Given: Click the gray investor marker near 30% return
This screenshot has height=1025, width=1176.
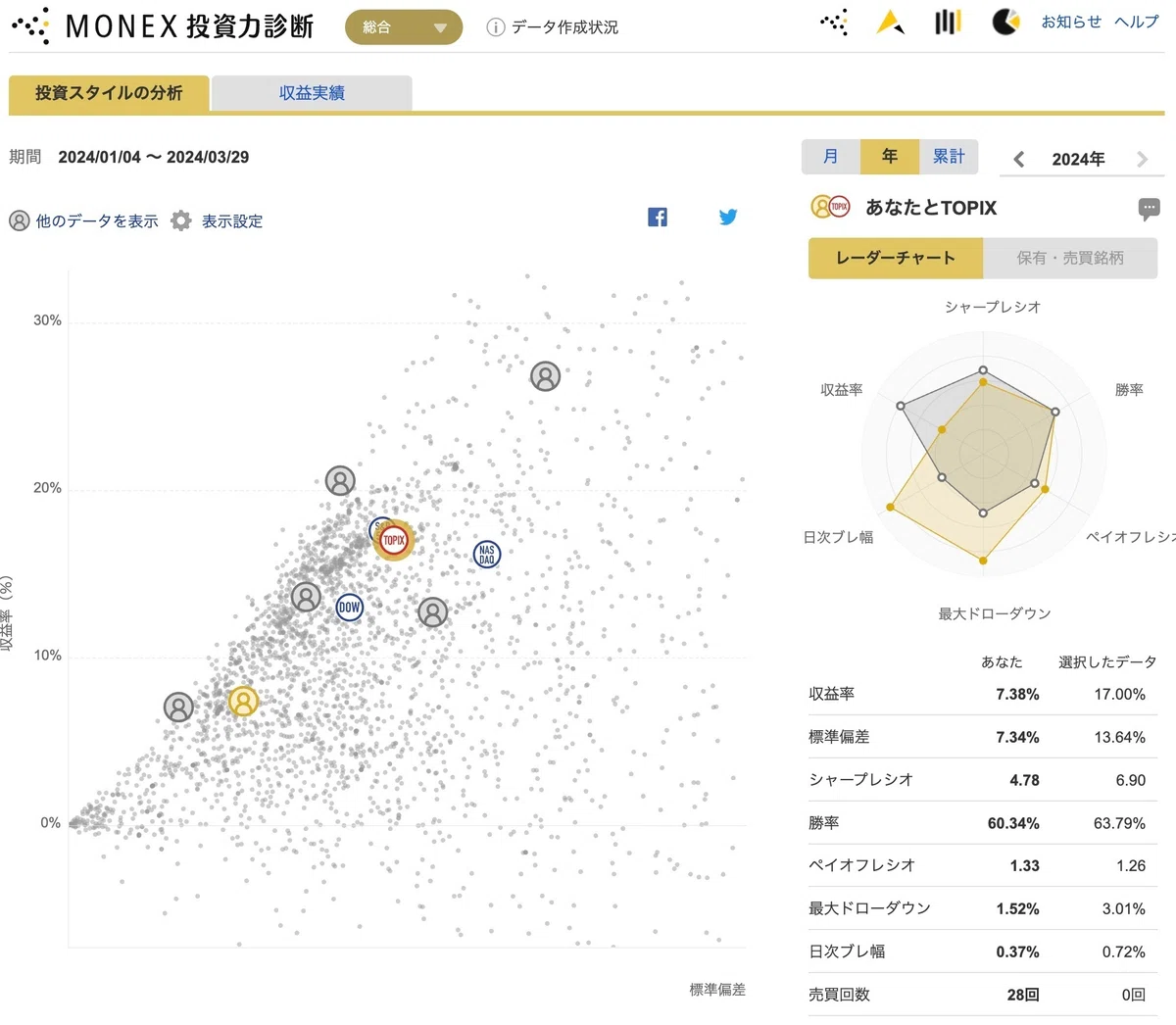Looking at the screenshot, I should (546, 375).
